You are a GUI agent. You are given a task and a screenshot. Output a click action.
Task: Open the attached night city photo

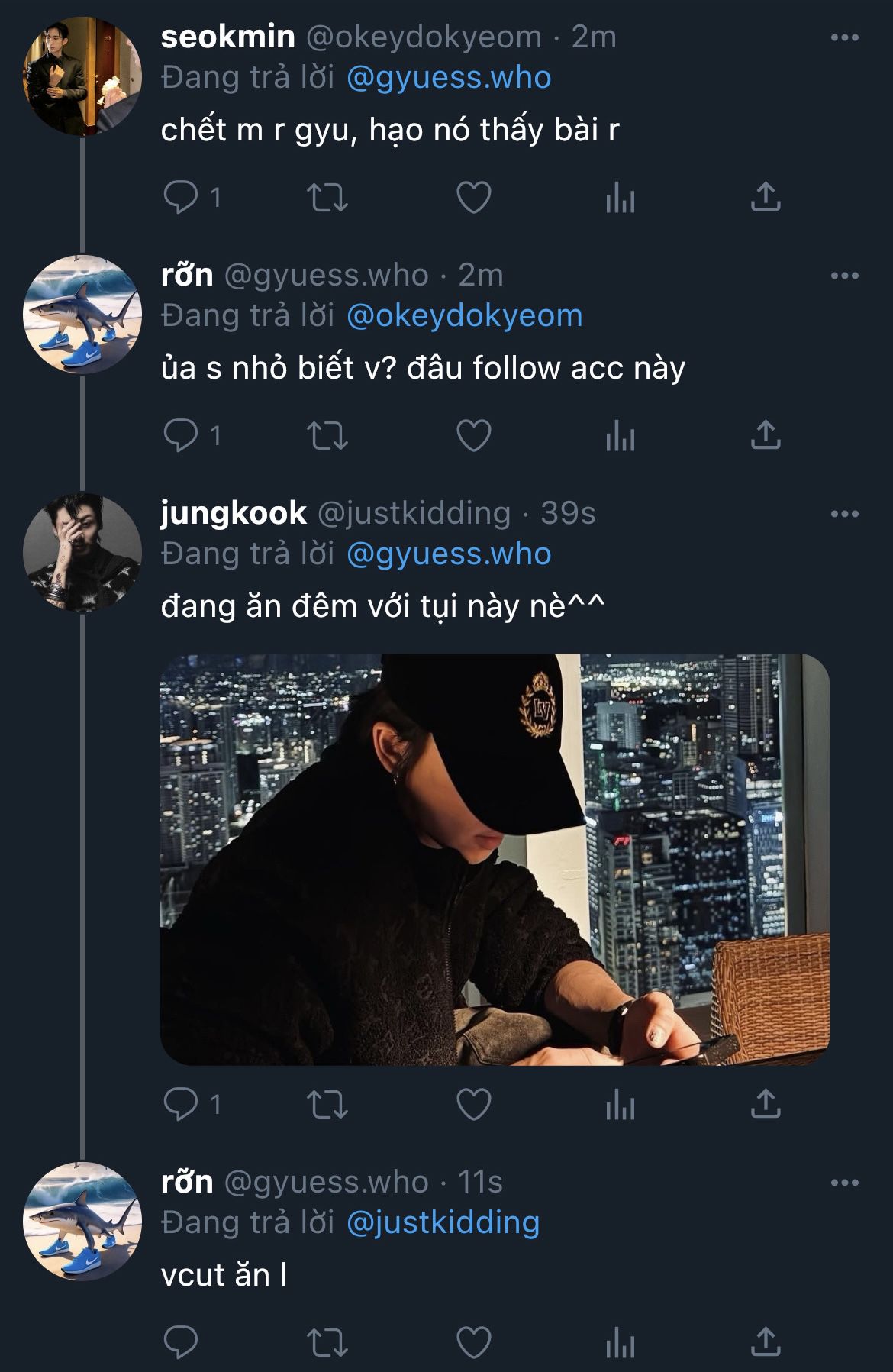click(x=495, y=859)
